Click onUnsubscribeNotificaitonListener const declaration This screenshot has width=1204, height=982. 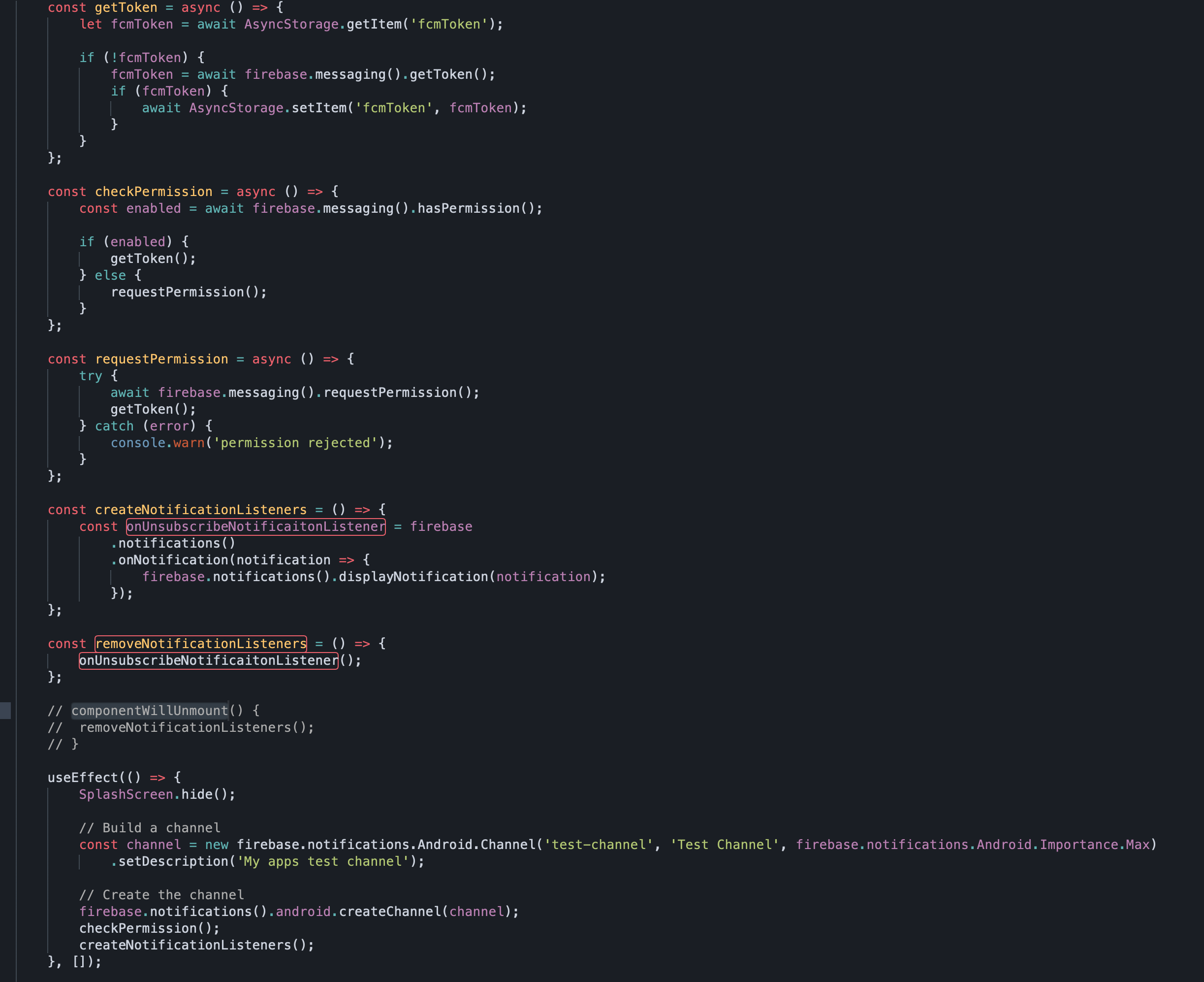coord(255,526)
